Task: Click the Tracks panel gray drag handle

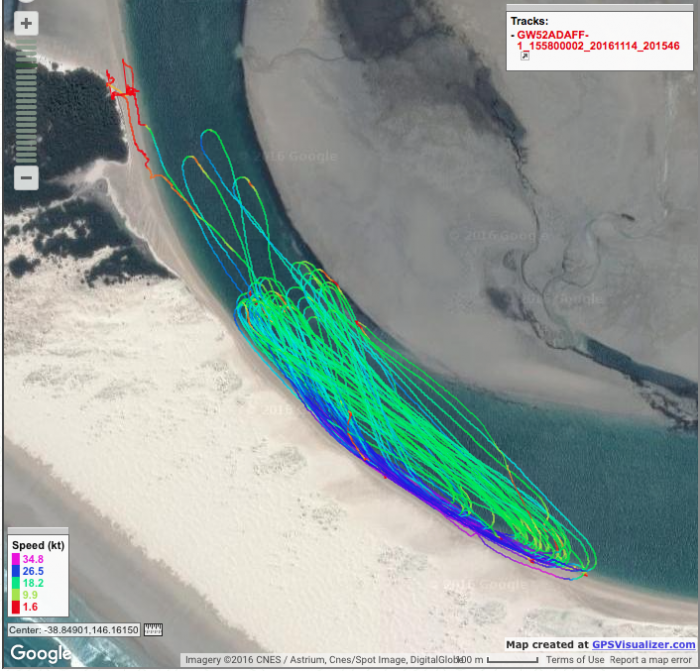Action: 600,8
